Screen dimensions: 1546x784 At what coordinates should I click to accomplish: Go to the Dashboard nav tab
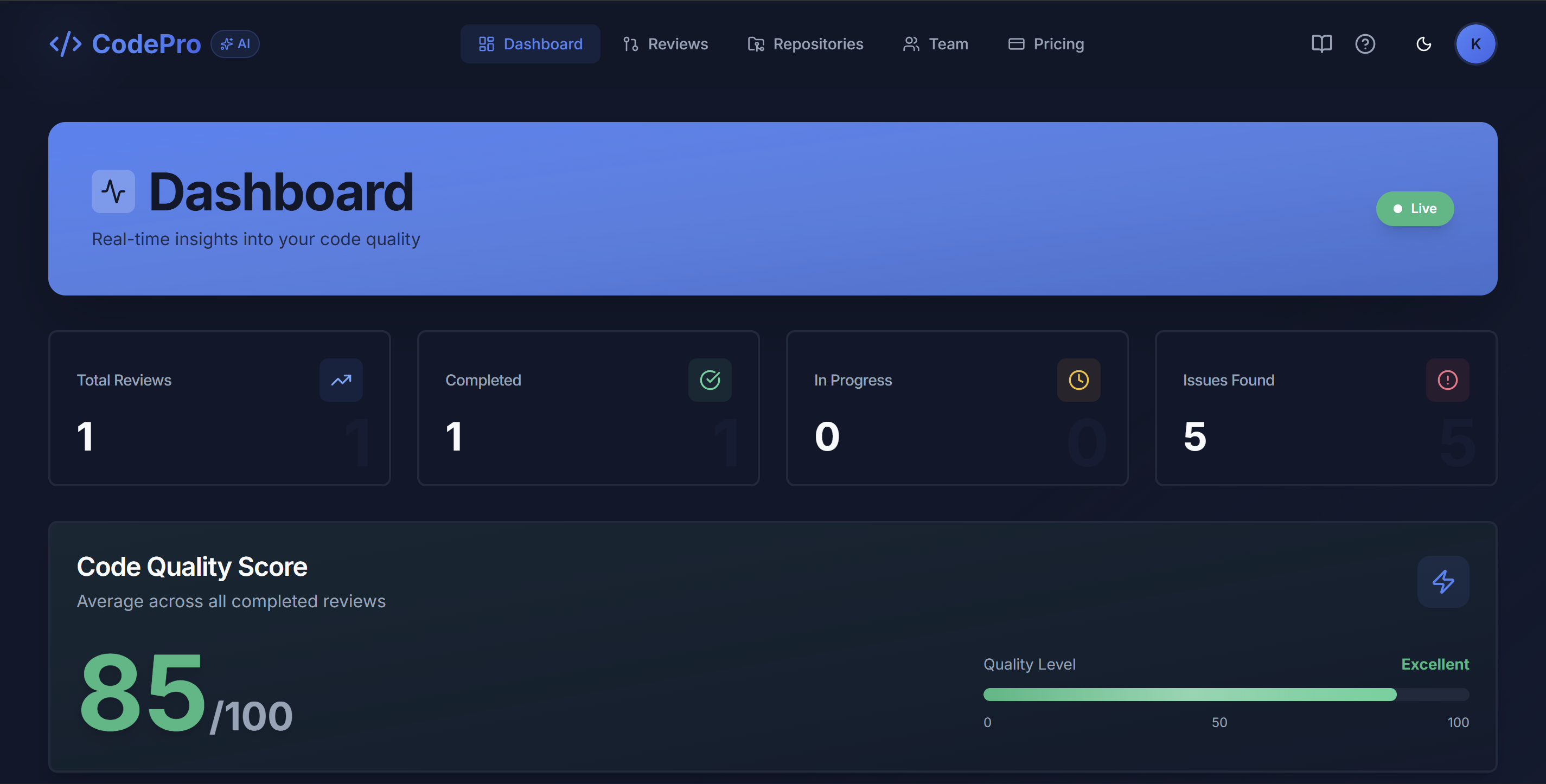530,44
